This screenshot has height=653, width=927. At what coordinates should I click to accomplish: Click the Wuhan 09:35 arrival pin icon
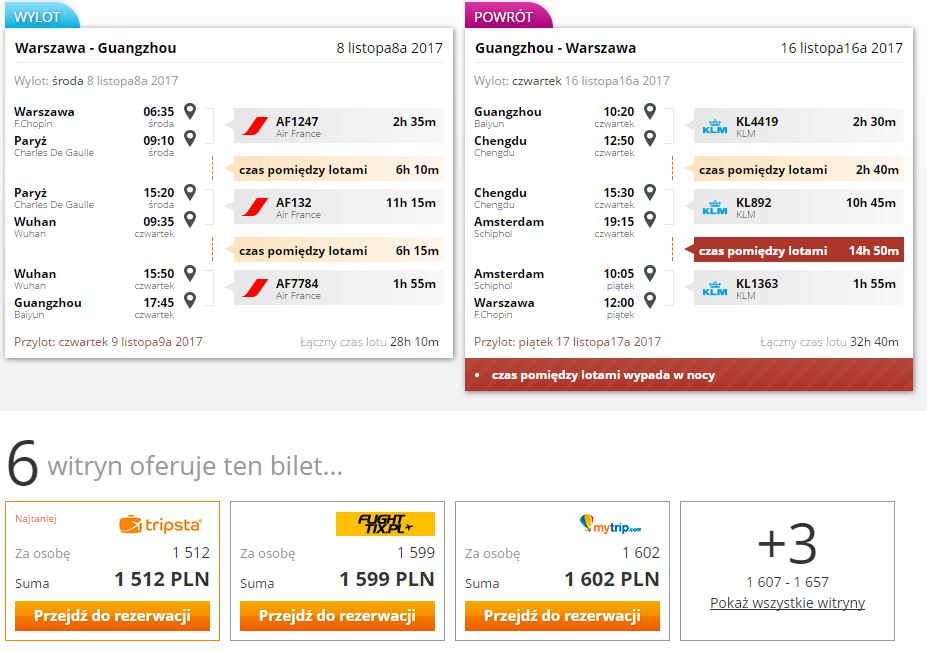[x=190, y=219]
